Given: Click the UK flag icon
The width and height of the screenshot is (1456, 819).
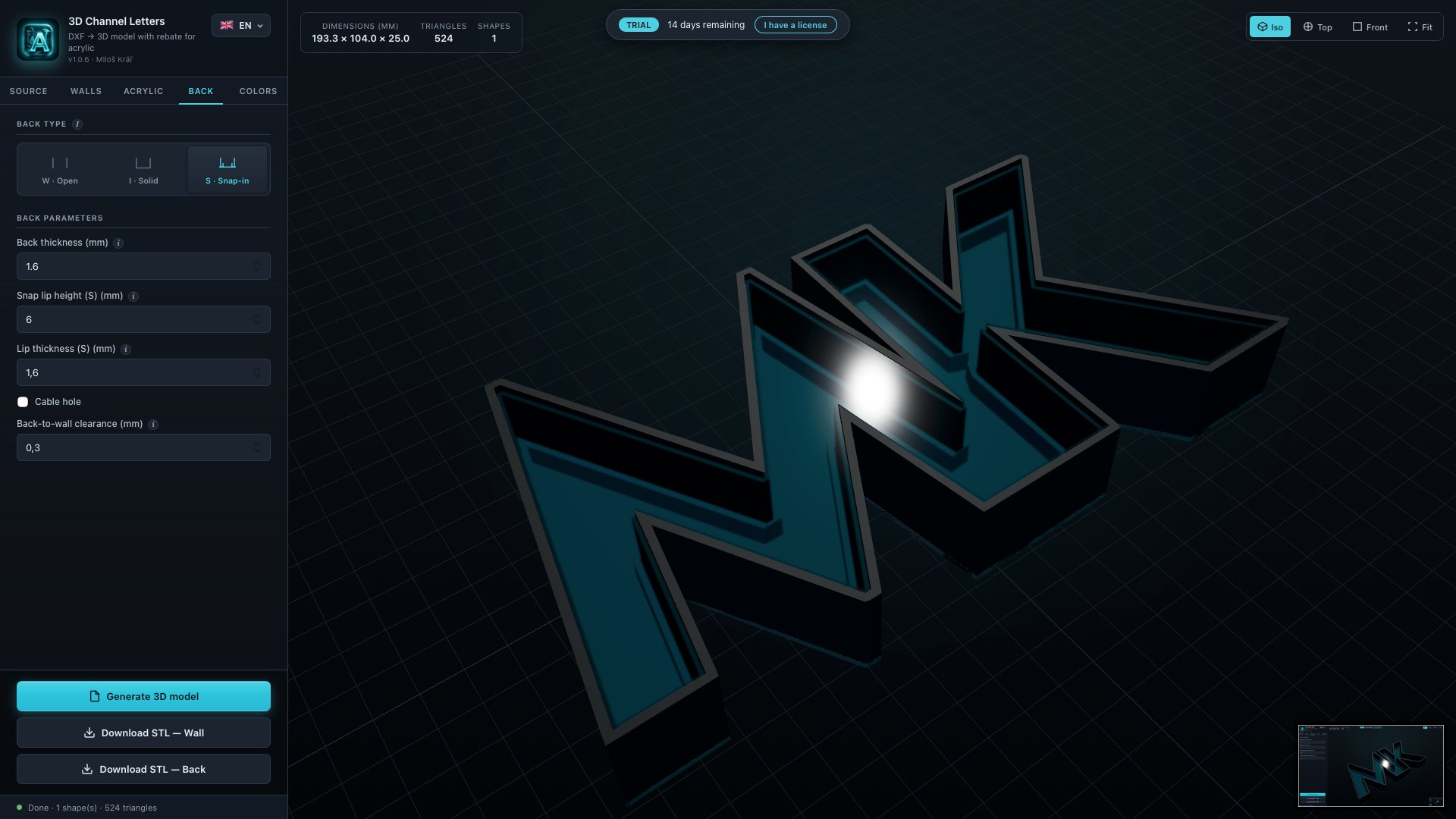Looking at the screenshot, I should click(227, 25).
